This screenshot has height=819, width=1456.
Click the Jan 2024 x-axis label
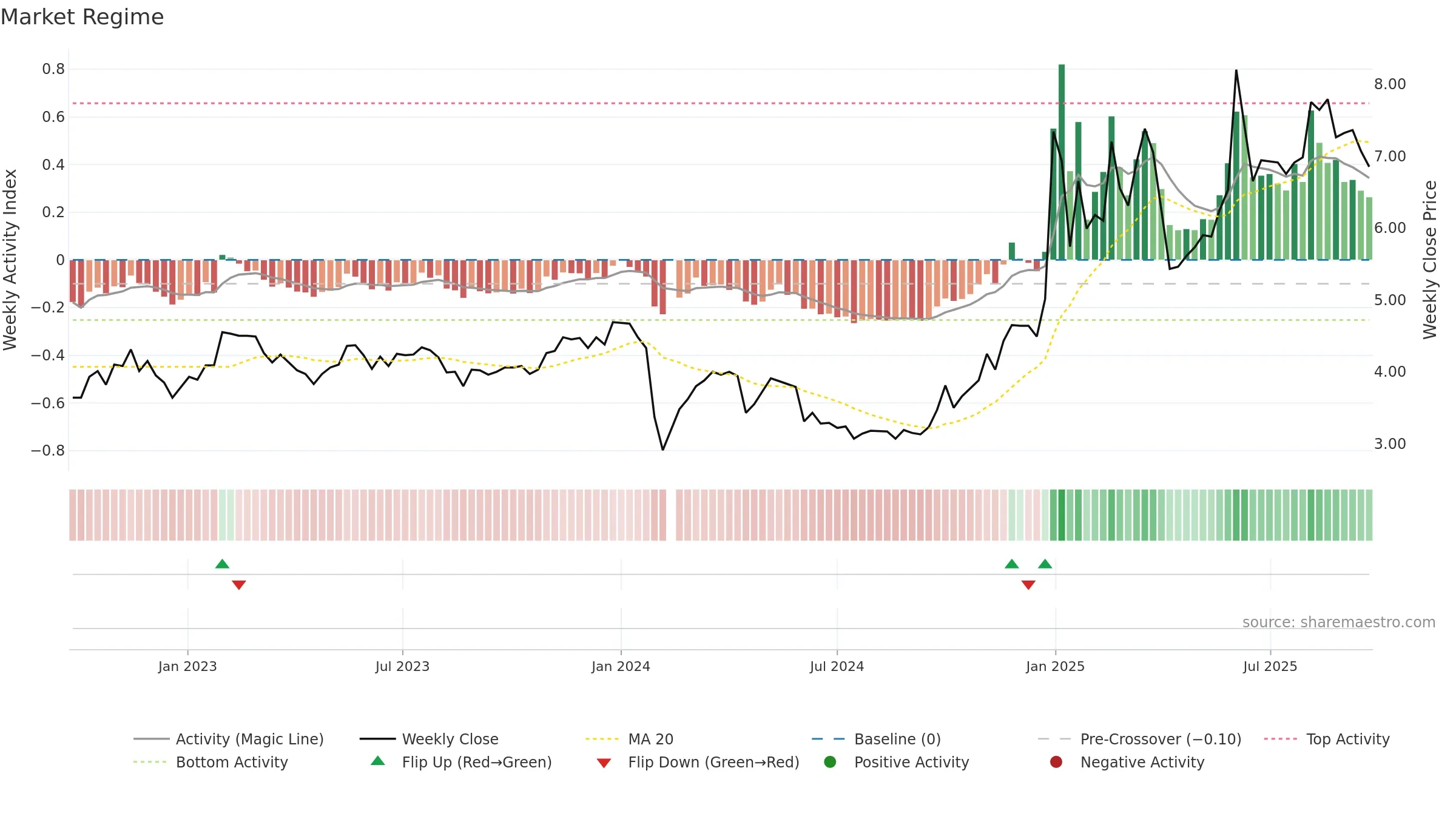pyautogui.click(x=621, y=666)
